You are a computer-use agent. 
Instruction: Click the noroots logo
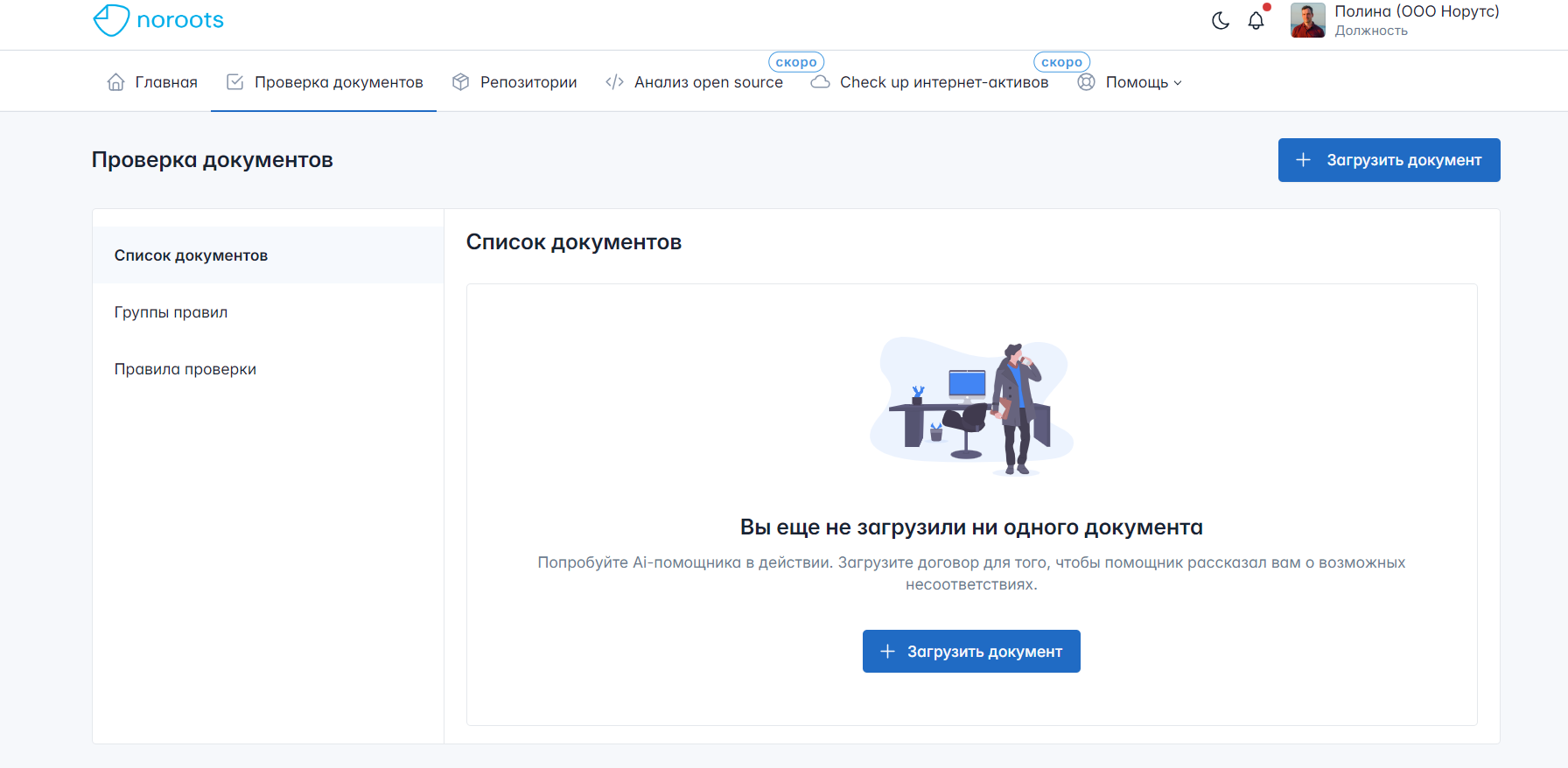click(x=158, y=20)
